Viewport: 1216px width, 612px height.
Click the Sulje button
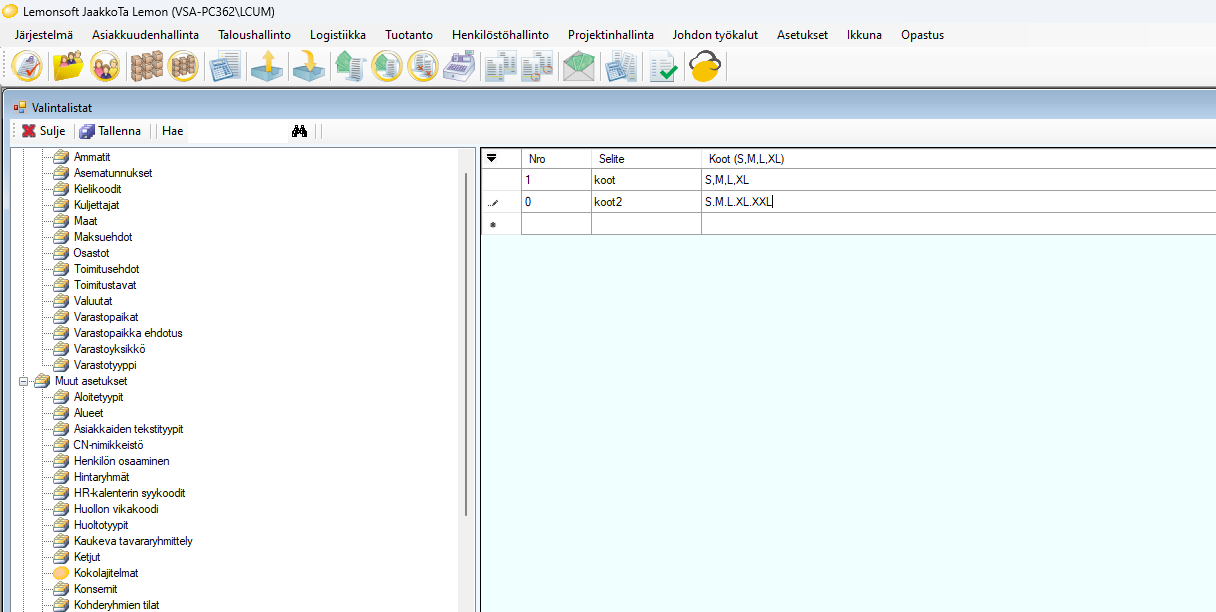pos(43,131)
